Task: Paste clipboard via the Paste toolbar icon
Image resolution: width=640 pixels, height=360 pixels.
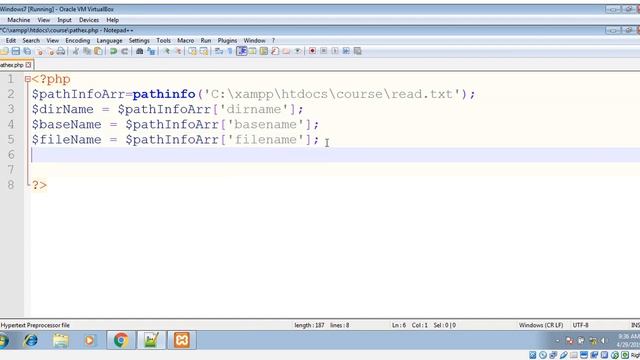Action: tap(98, 51)
